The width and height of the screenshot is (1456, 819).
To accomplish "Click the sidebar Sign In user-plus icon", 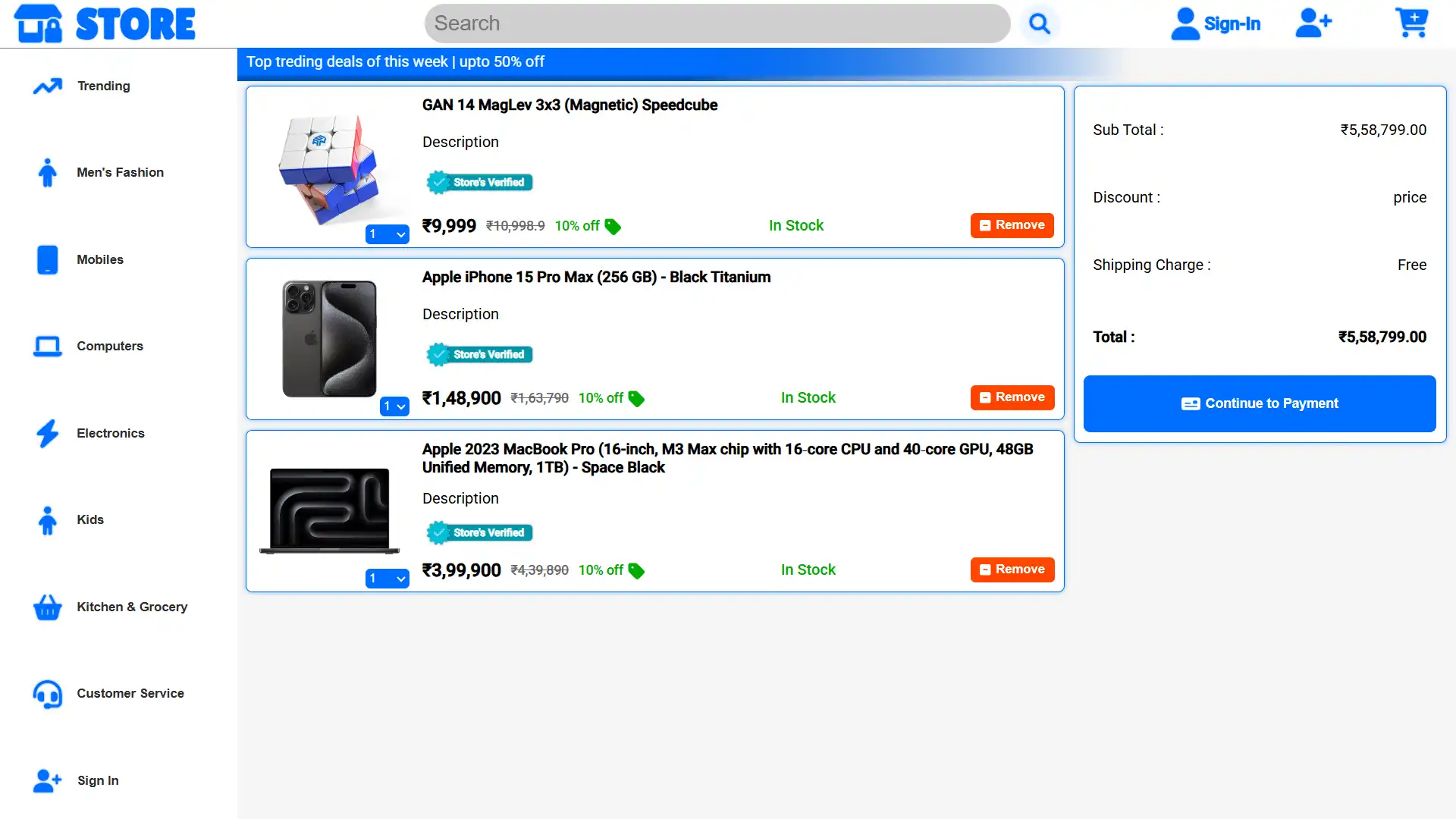I will (48, 780).
